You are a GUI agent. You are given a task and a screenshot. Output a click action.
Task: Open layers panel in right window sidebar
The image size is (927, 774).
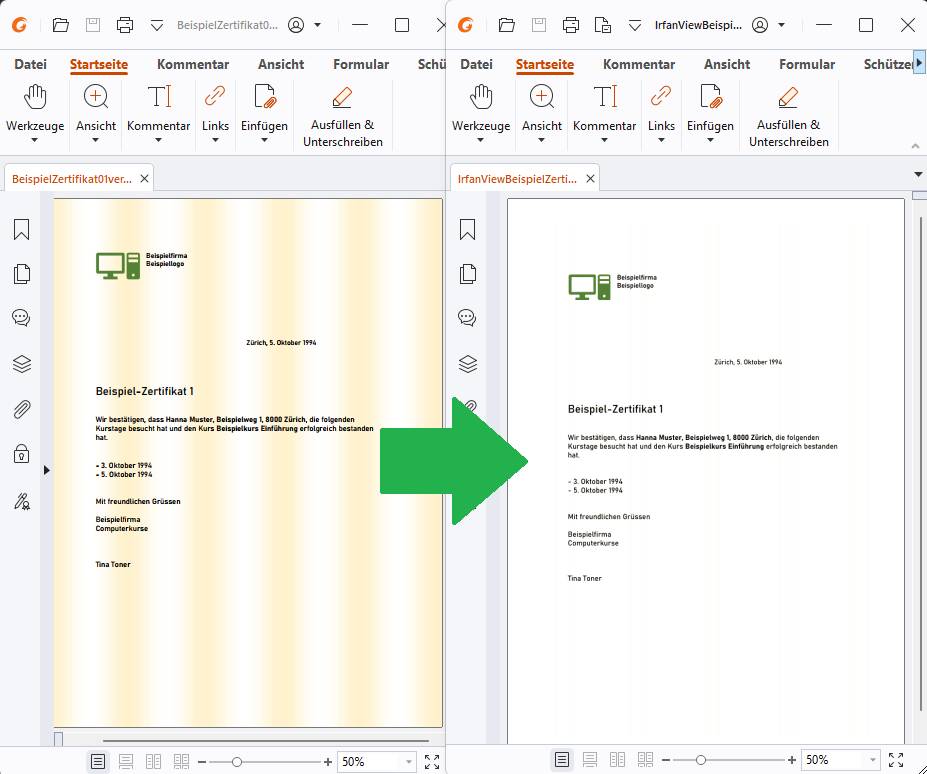(x=468, y=364)
